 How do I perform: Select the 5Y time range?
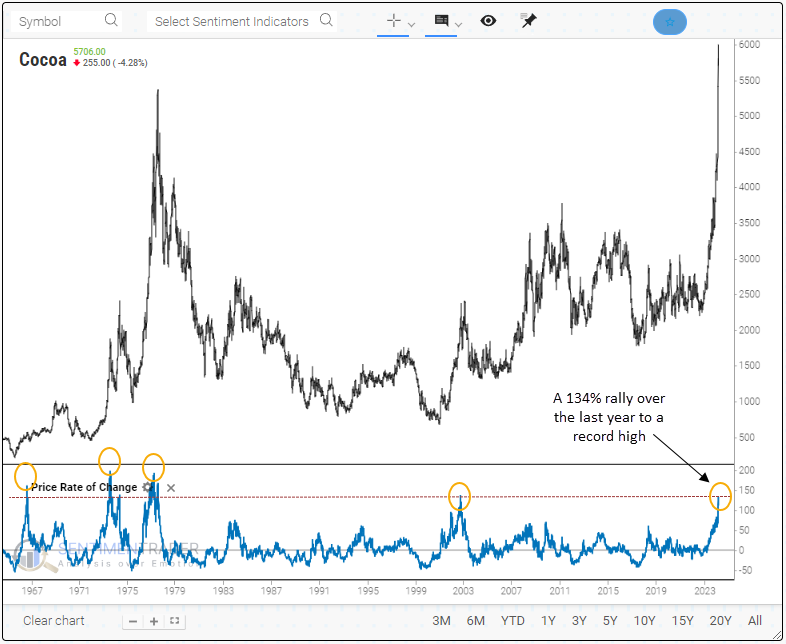click(610, 620)
